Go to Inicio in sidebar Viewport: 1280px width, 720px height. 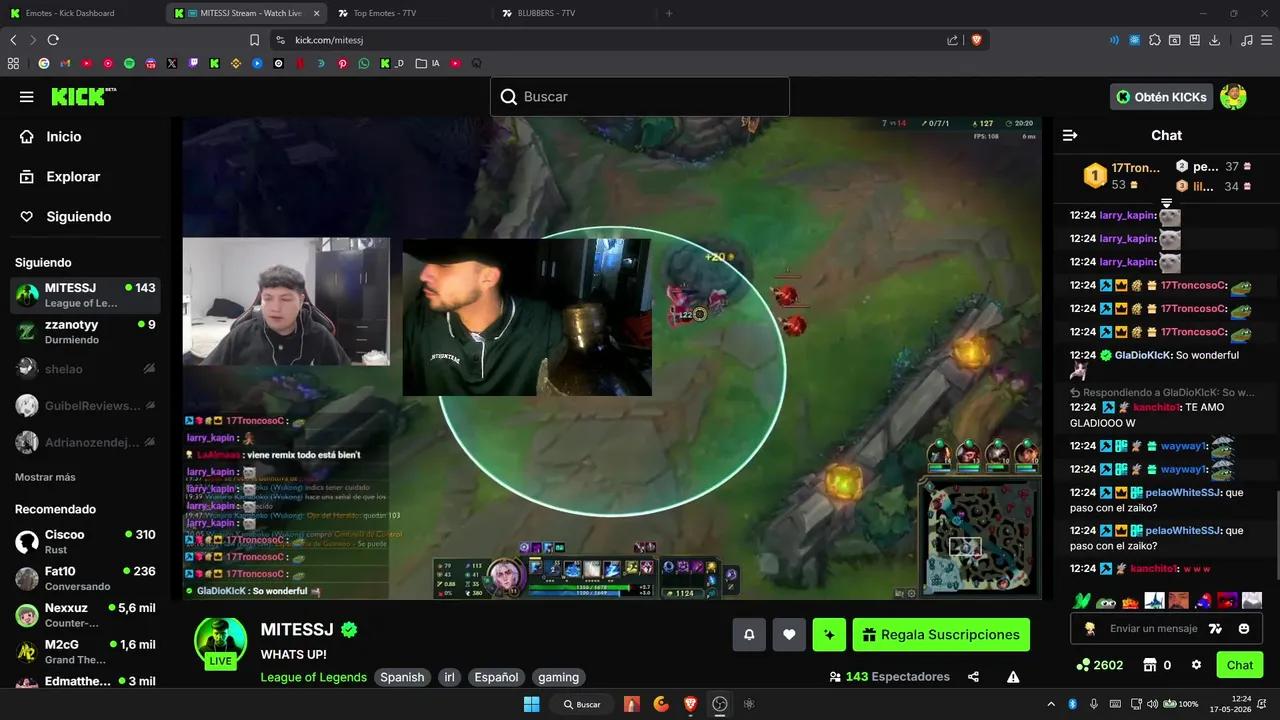coord(64,137)
